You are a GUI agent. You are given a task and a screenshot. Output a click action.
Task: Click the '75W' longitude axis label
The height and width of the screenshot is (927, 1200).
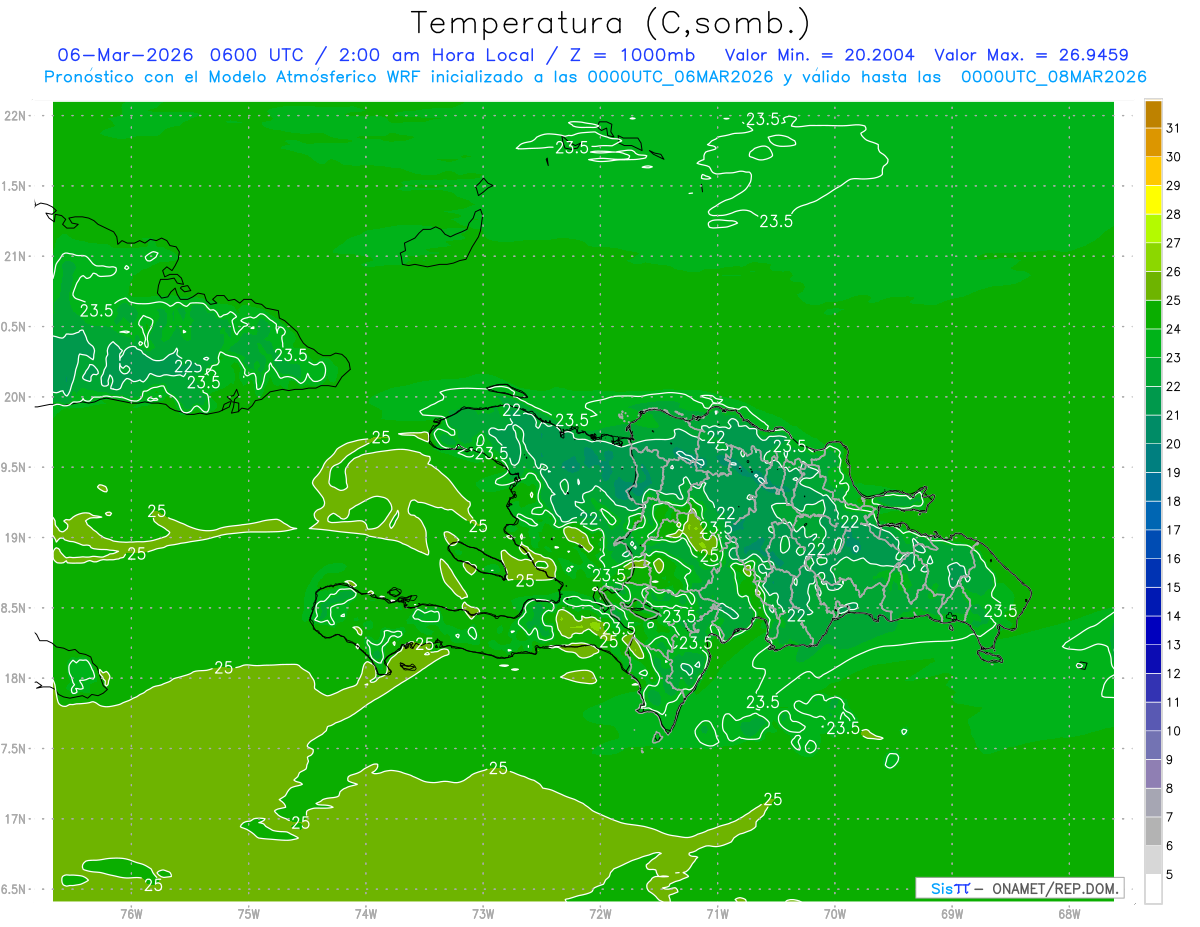249,914
